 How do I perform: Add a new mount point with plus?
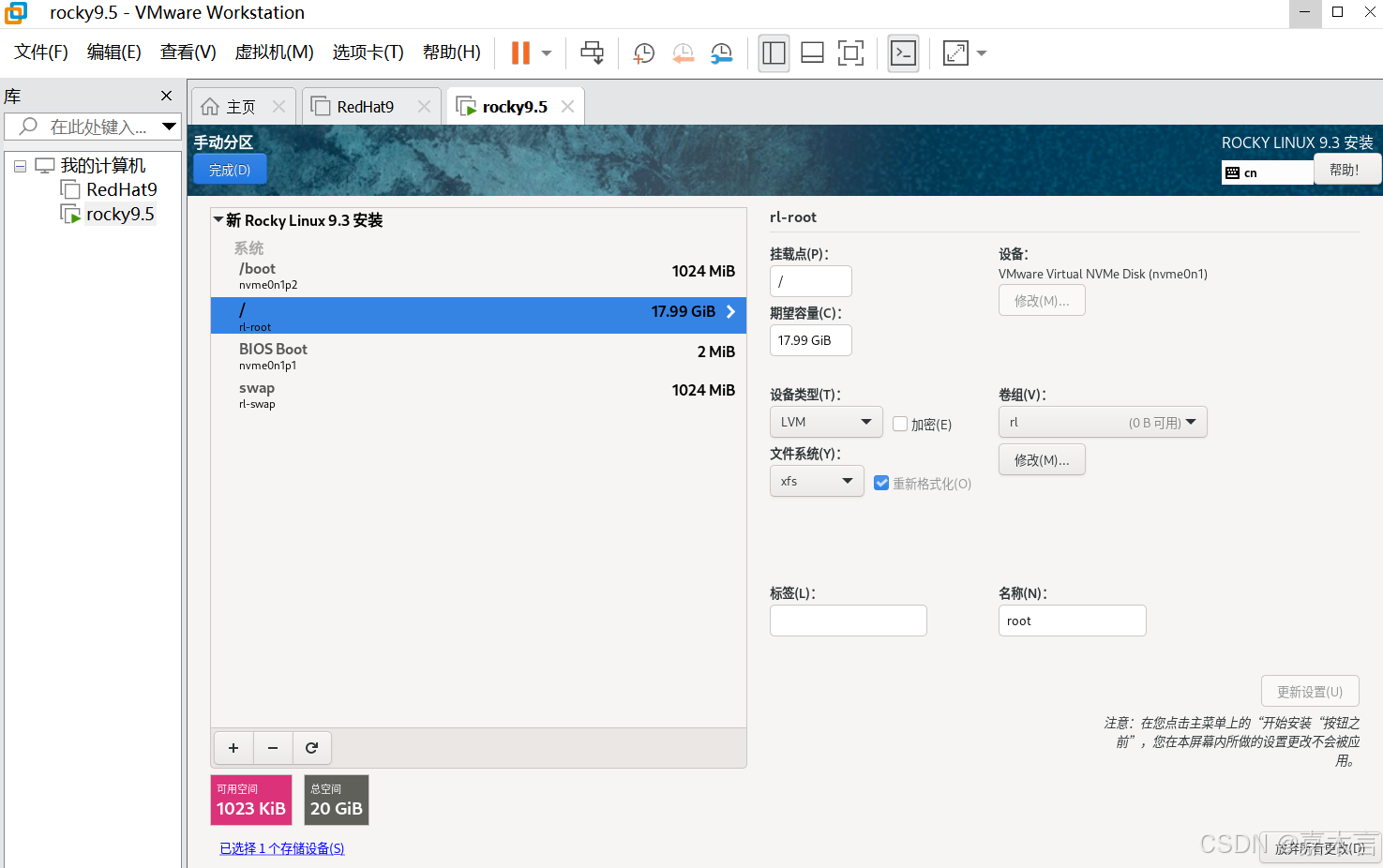[x=233, y=748]
